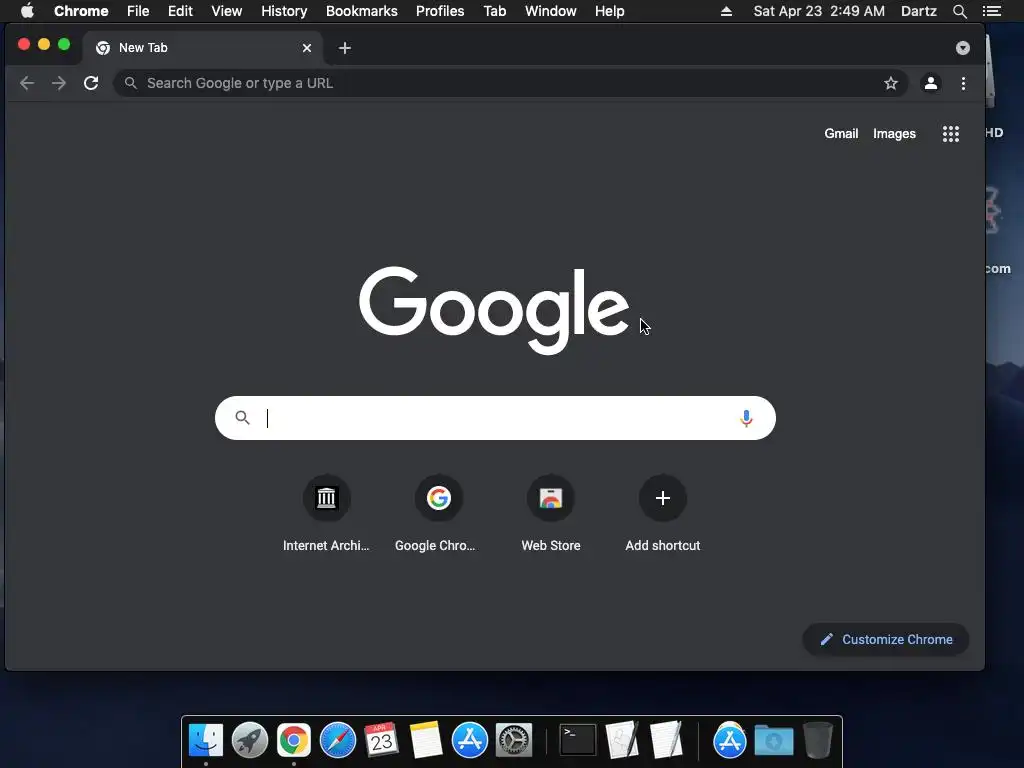
Task: Go back with the back arrow
Action: coord(27,83)
